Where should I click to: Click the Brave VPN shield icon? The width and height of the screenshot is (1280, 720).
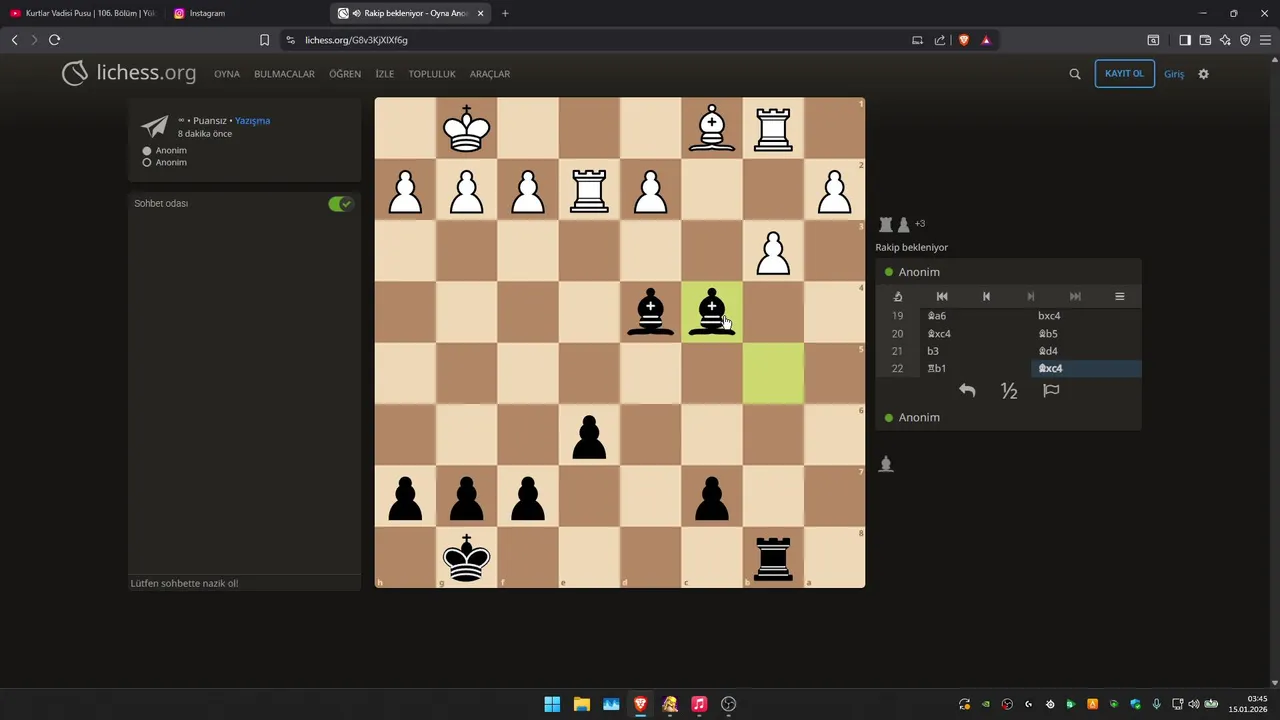click(x=1245, y=40)
